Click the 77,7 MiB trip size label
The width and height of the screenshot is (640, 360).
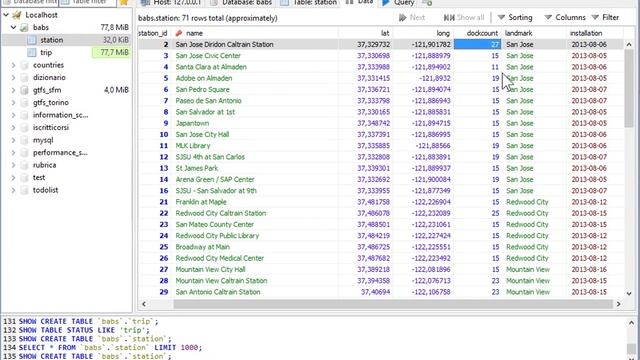pos(112,52)
